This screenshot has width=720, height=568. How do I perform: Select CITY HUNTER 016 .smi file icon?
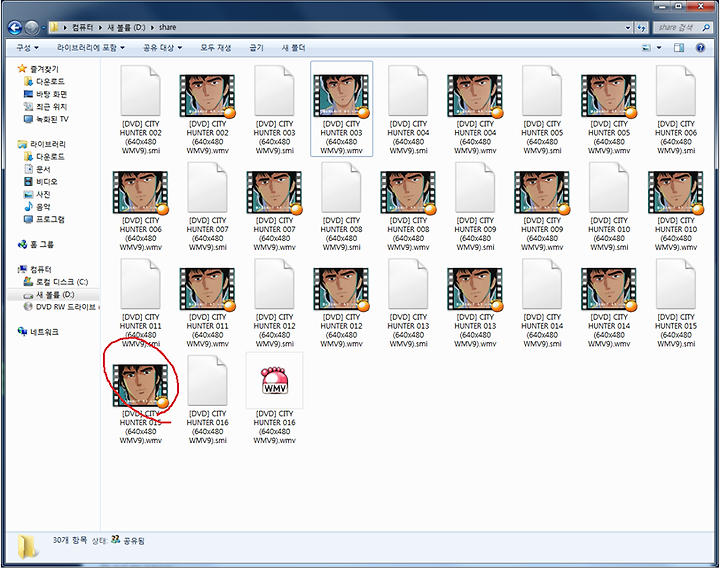(x=207, y=381)
